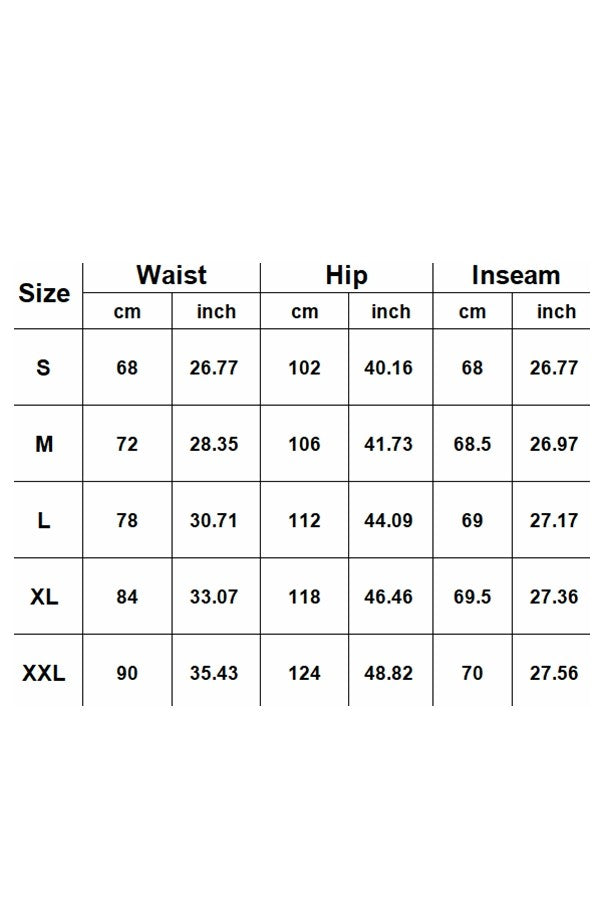Select the L size row label
Screen dimensions: 600x900
(x=44, y=521)
